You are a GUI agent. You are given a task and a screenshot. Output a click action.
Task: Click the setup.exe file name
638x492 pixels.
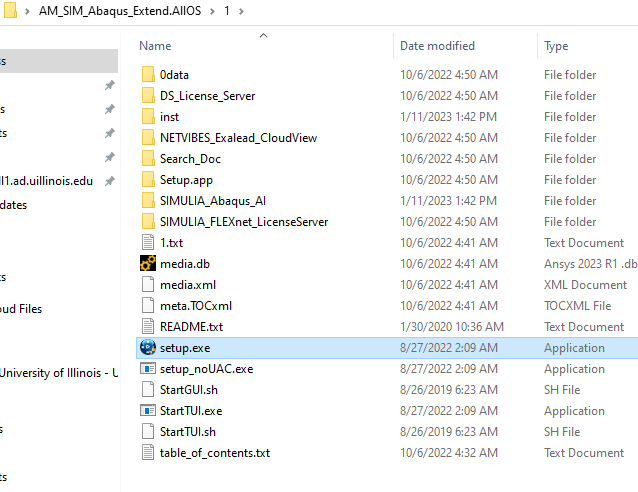185,348
